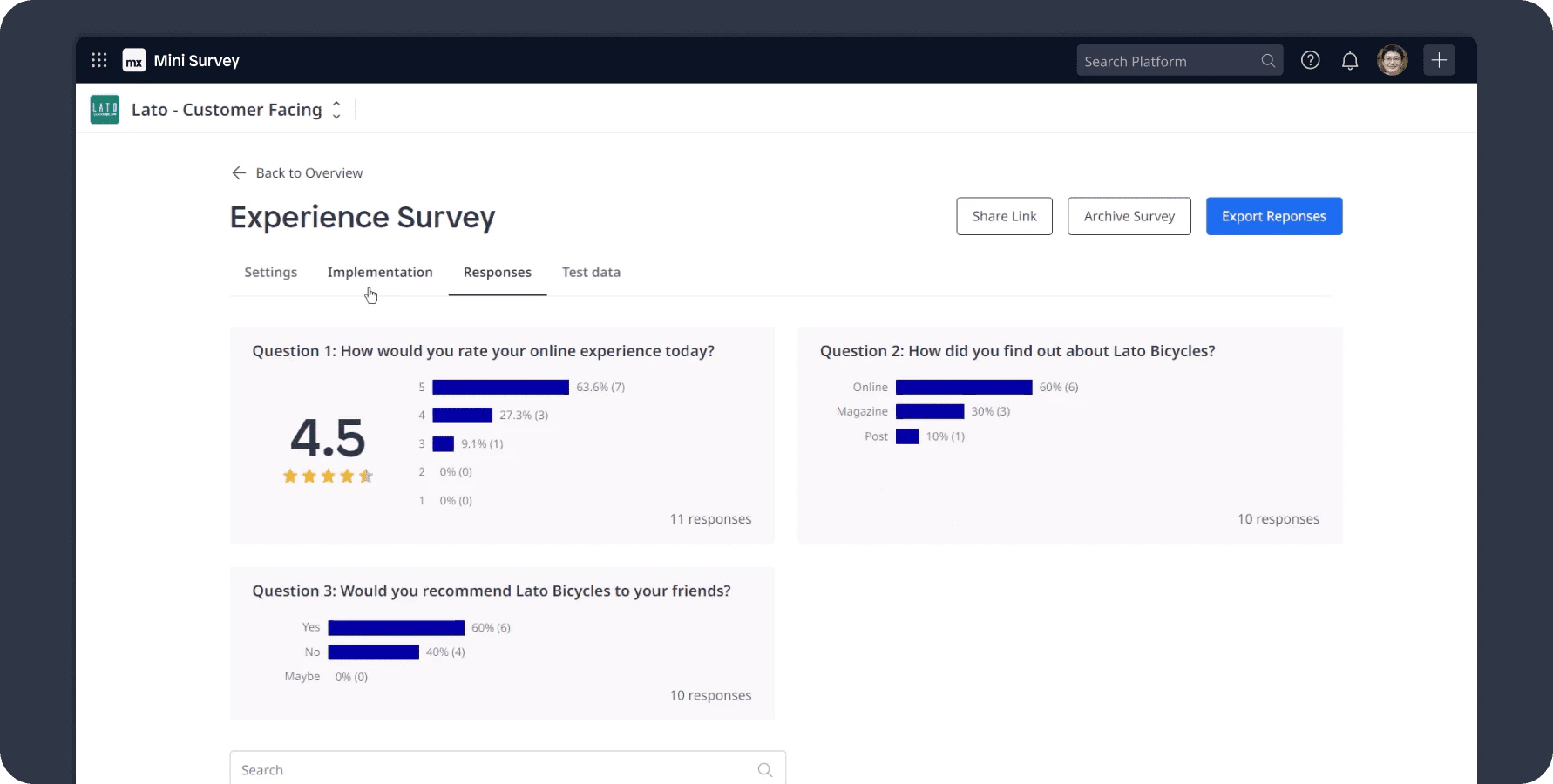The height and width of the screenshot is (784, 1553).
Task: Open notifications via the bell icon
Action: point(1350,60)
